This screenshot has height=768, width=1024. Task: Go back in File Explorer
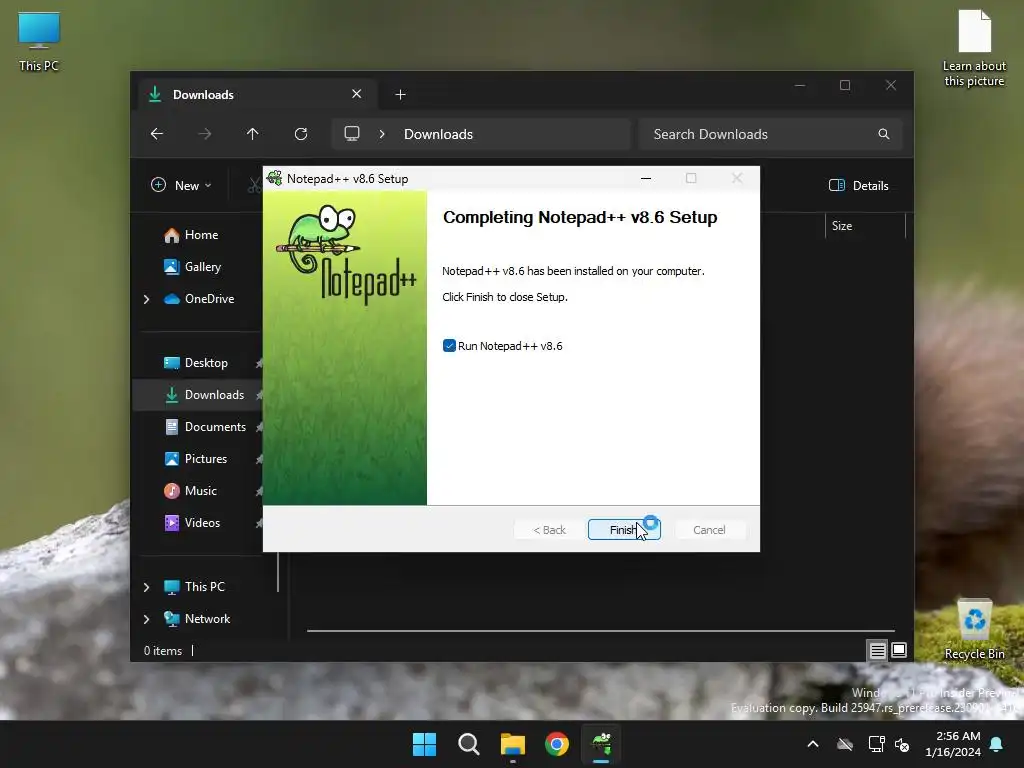[x=157, y=134]
